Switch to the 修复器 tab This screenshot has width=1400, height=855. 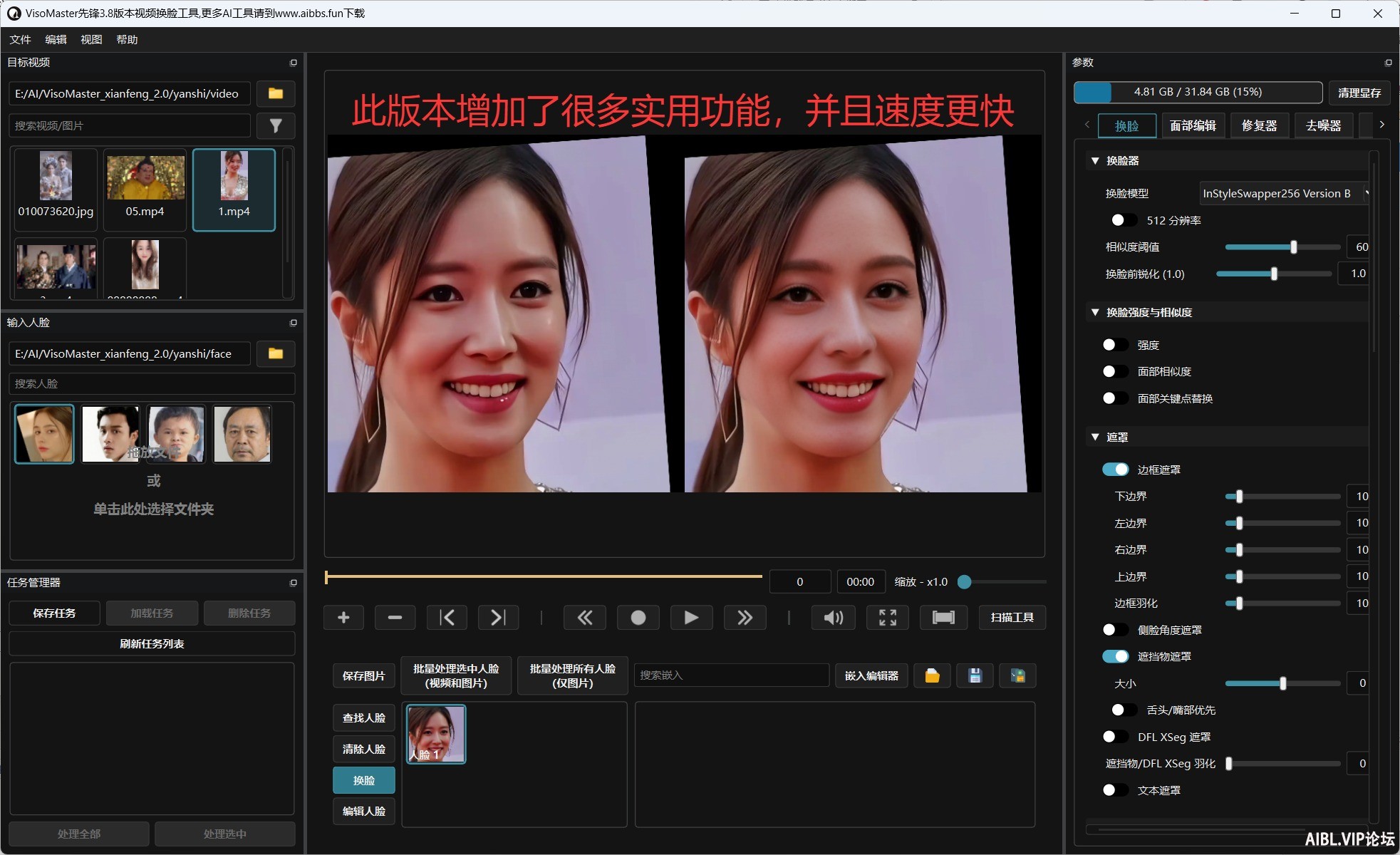click(1259, 125)
